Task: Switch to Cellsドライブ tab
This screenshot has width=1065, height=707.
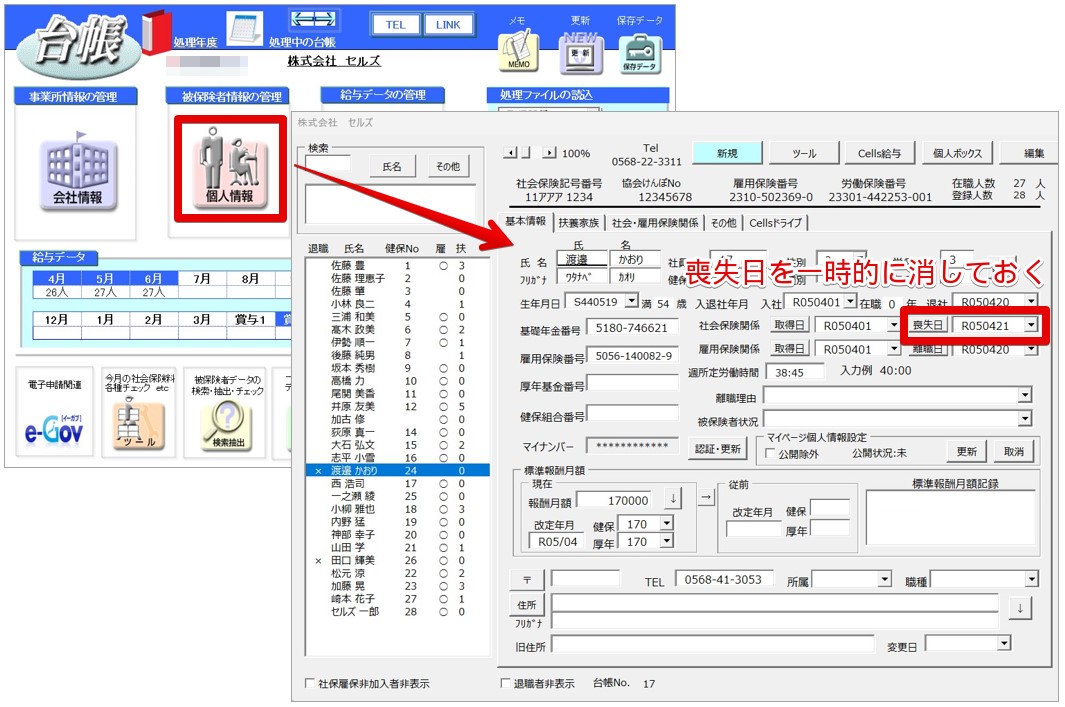Action: (x=775, y=223)
